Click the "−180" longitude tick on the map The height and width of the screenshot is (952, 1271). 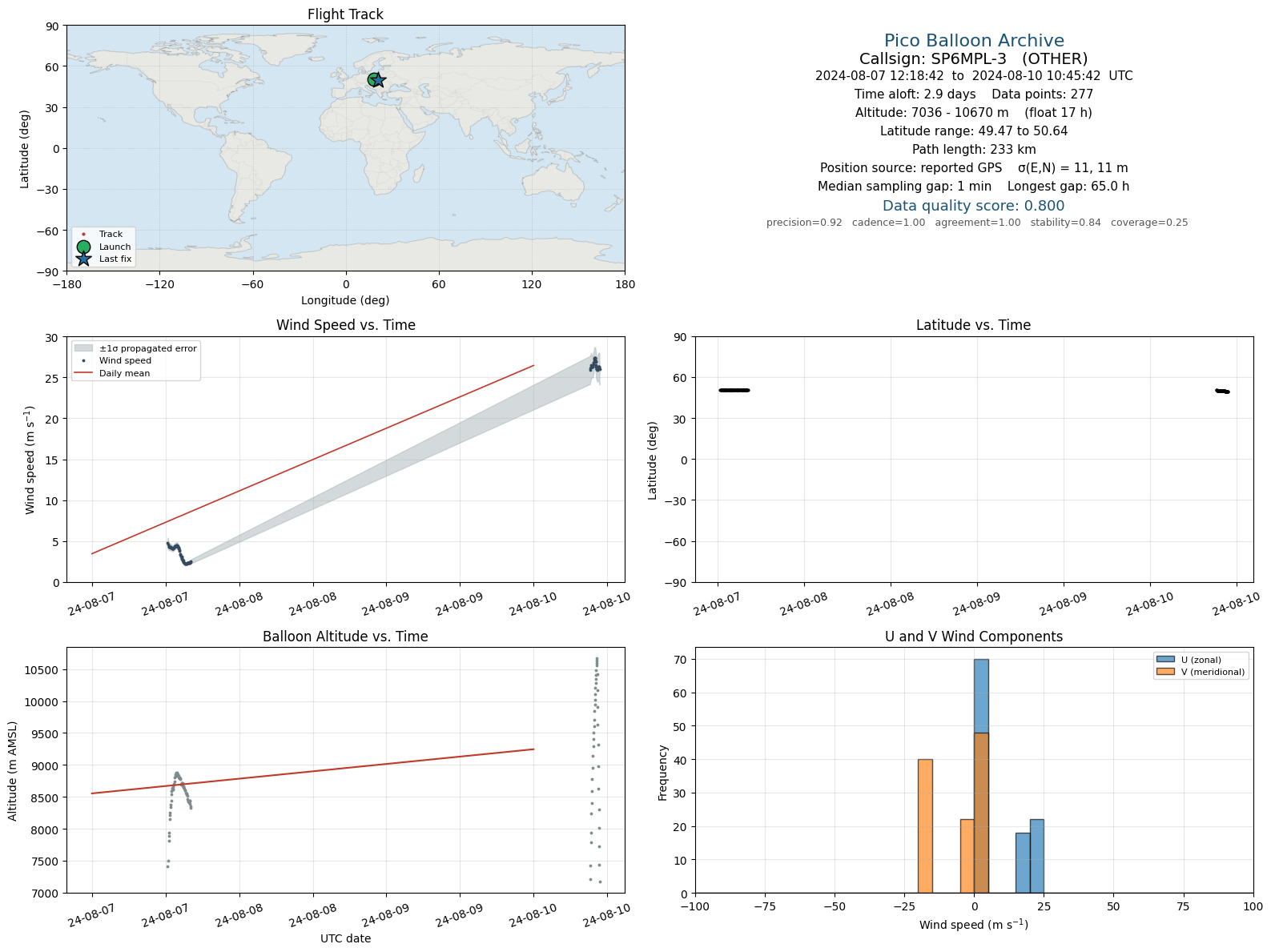tap(66, 284)
